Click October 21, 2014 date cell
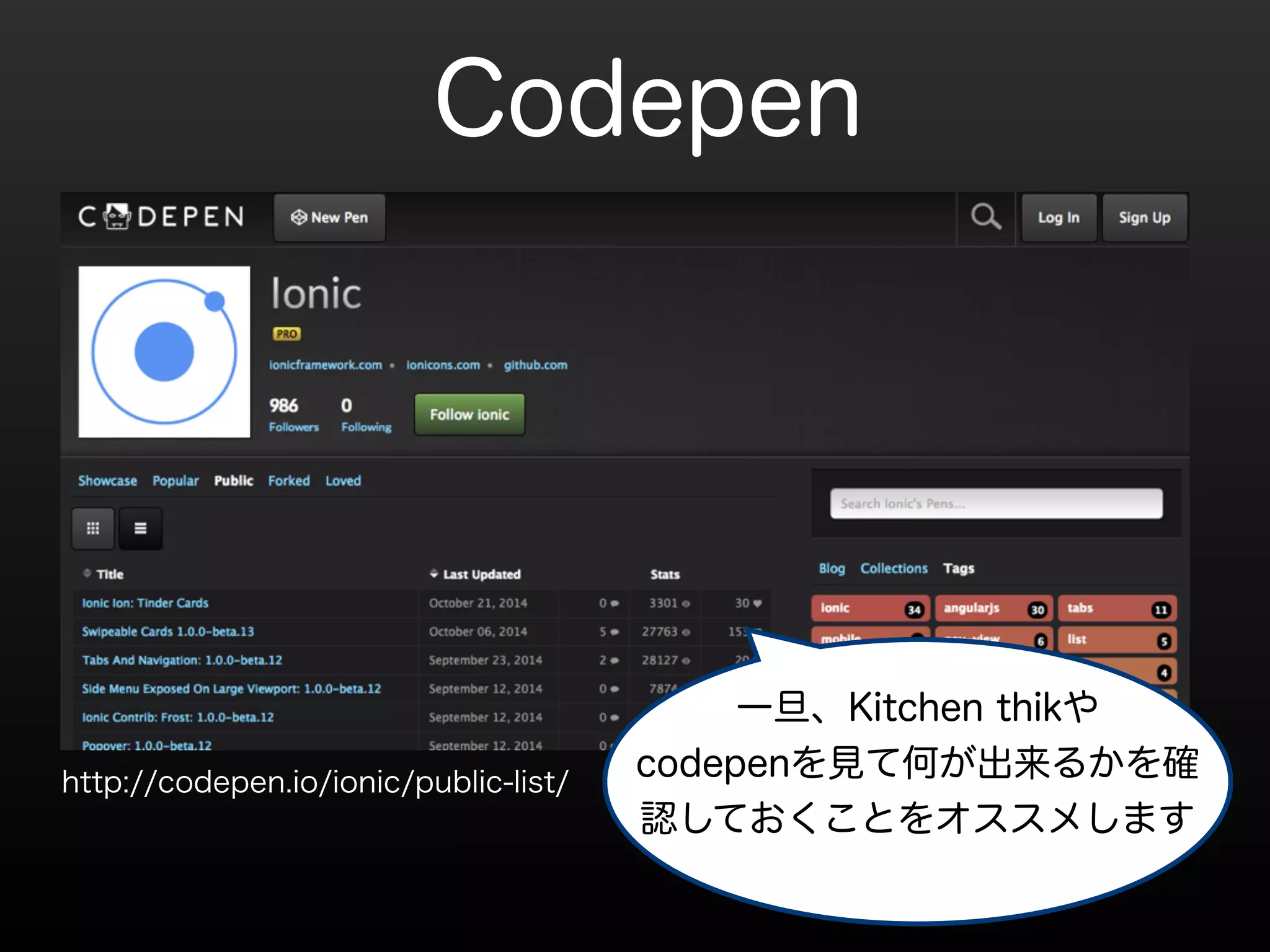 point(478,603)
